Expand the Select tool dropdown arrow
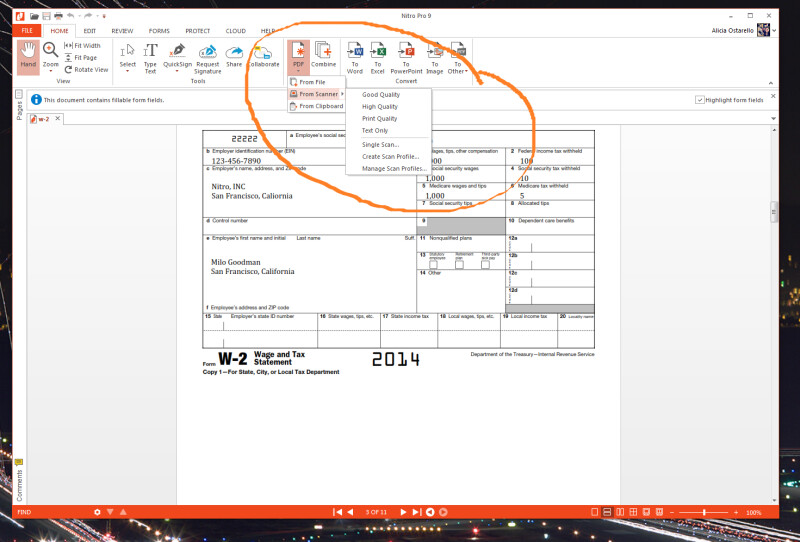 (128, 71)
